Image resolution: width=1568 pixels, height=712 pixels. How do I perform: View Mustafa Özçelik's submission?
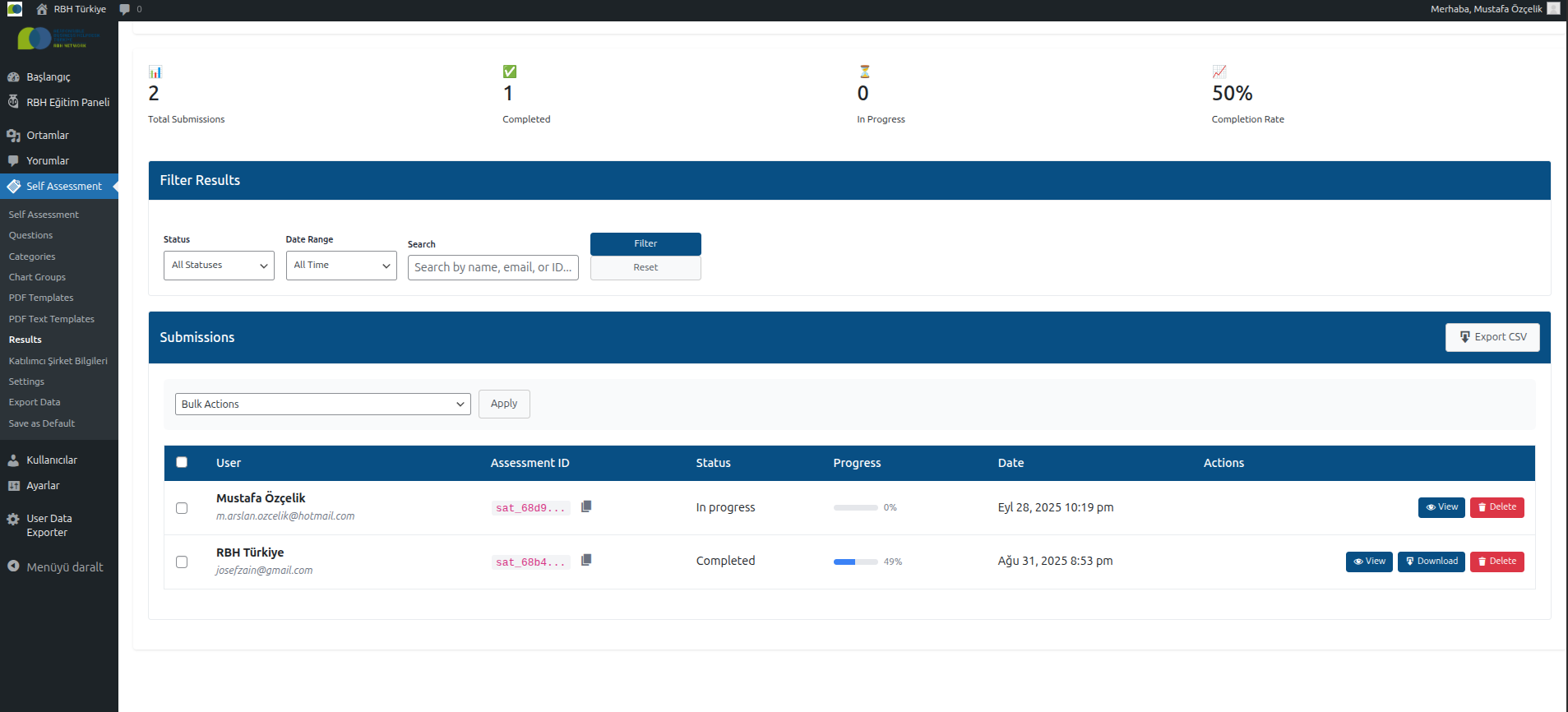1441,507
